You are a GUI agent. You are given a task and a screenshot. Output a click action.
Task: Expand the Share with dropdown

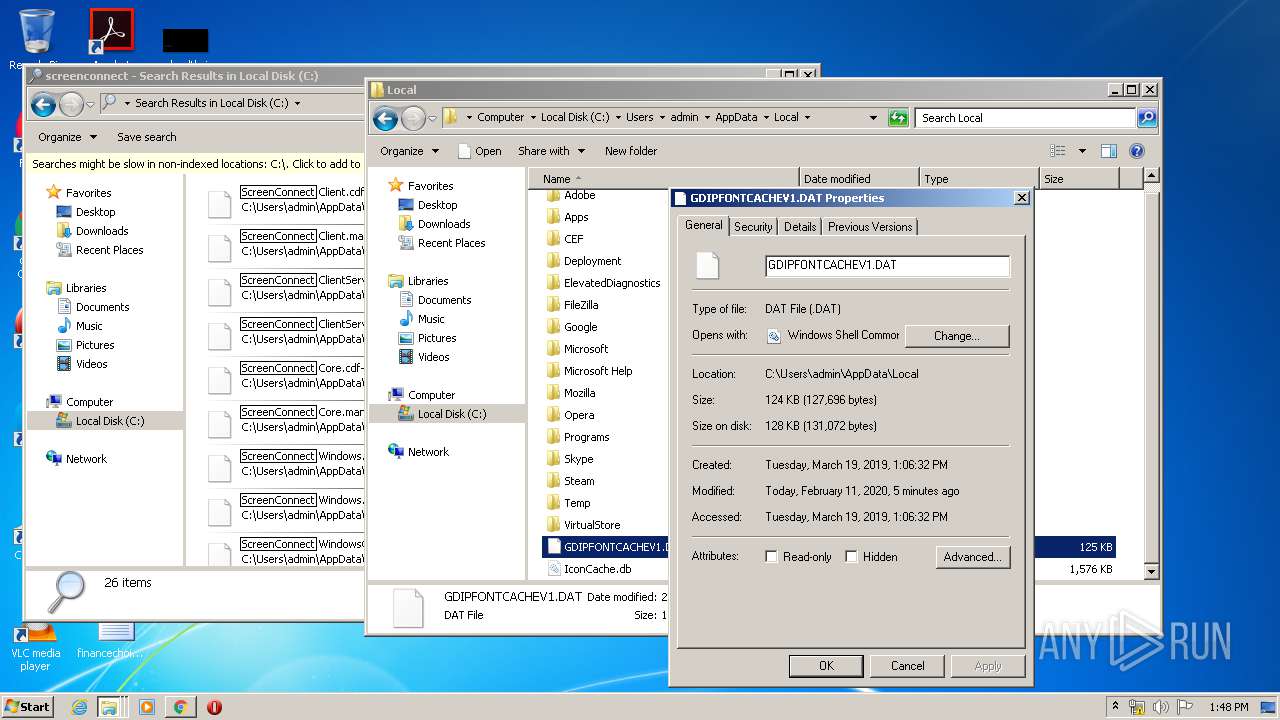click(x=550, y=151)
